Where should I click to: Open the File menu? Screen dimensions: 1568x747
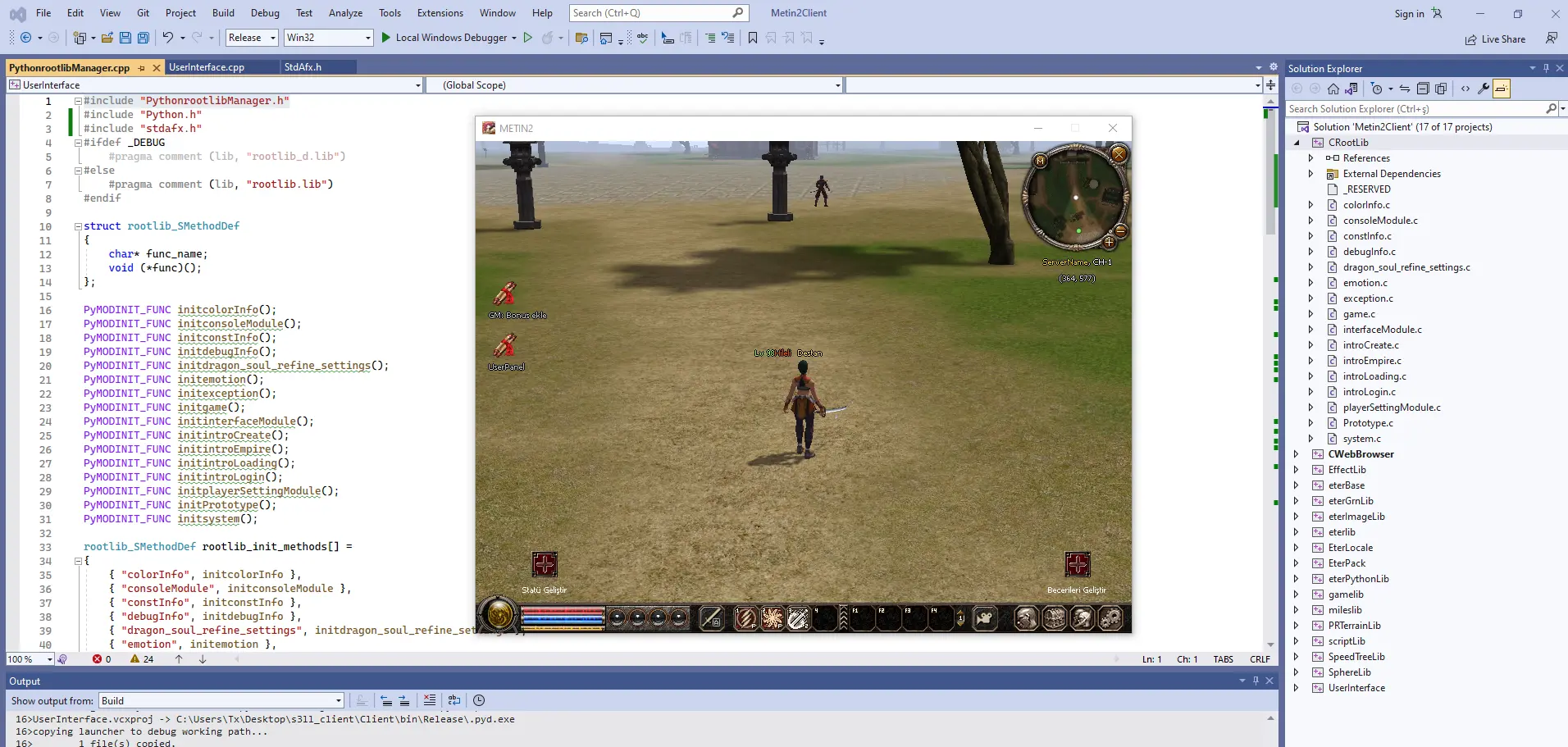(x=43, y=13)
